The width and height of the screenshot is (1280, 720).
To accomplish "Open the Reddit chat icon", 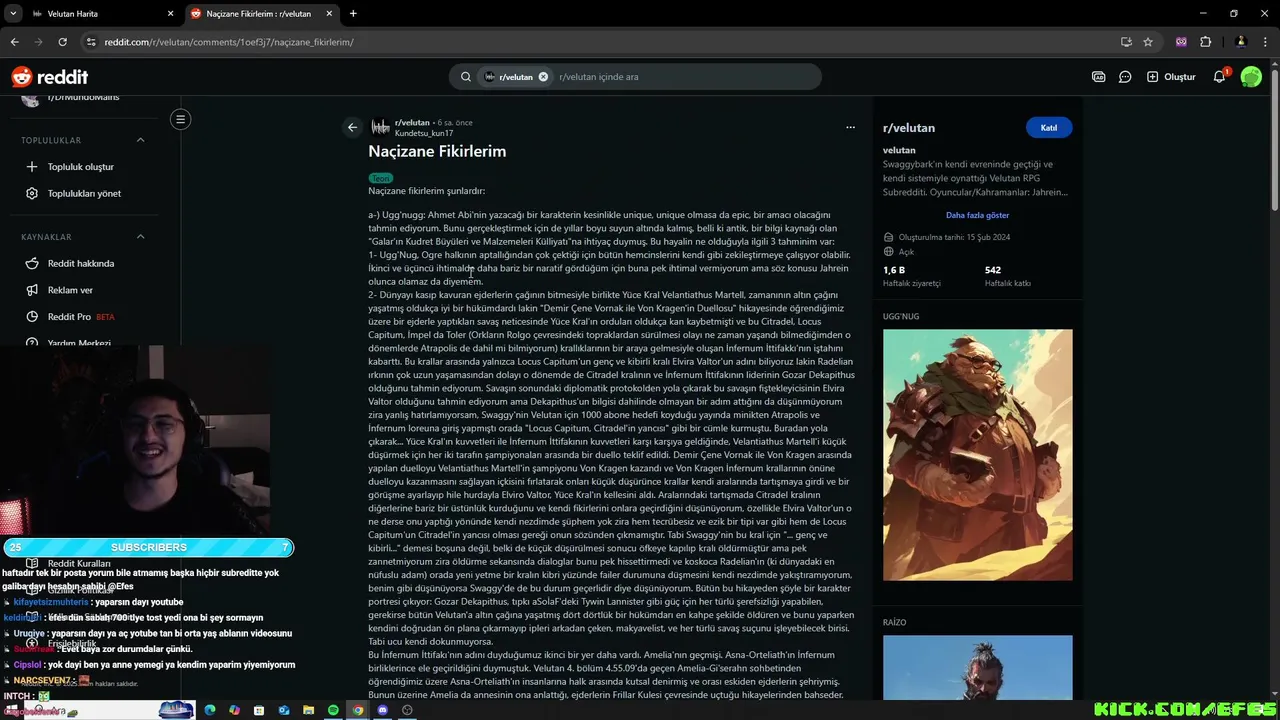I will coord(1125,77).
